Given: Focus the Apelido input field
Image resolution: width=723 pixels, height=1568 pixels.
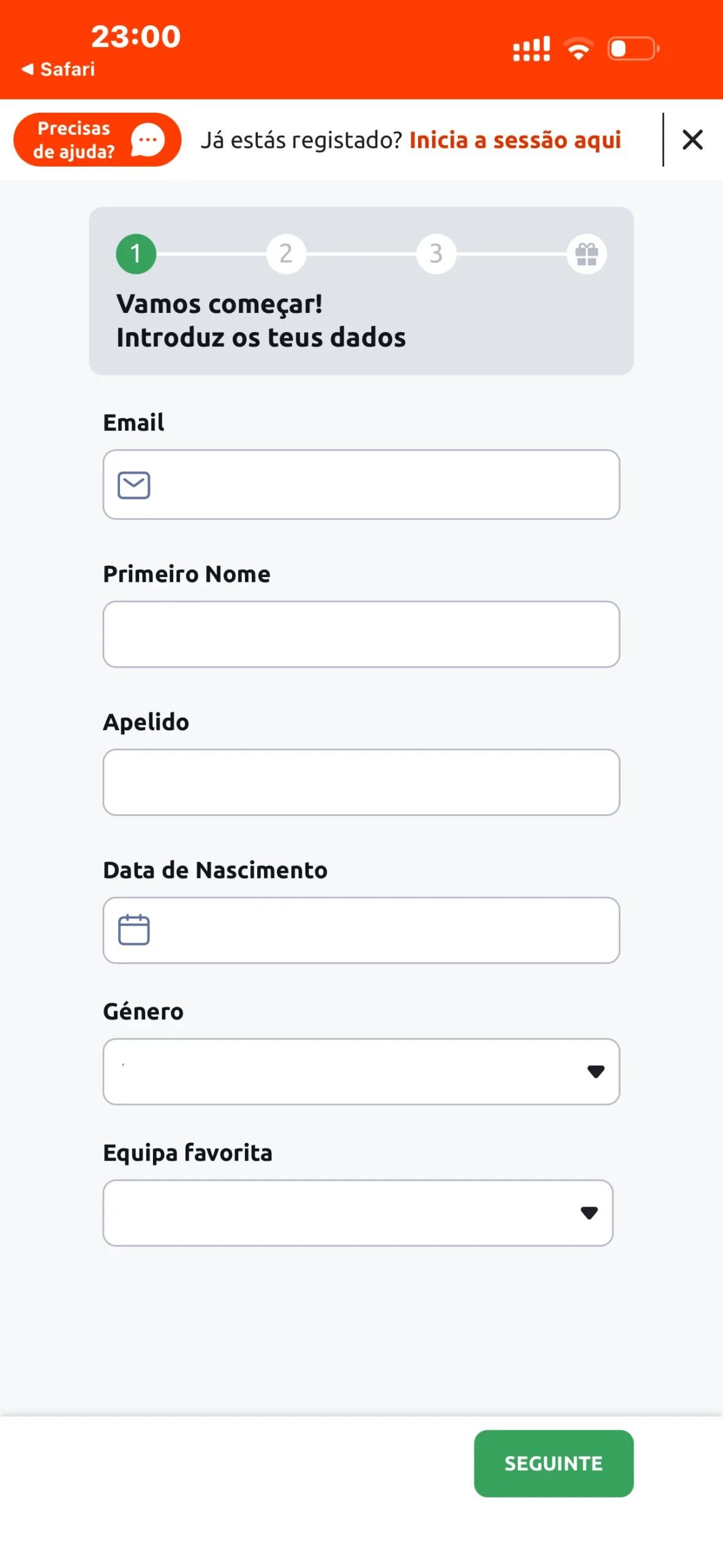Looking at the screenshot, I should [361, 782].
